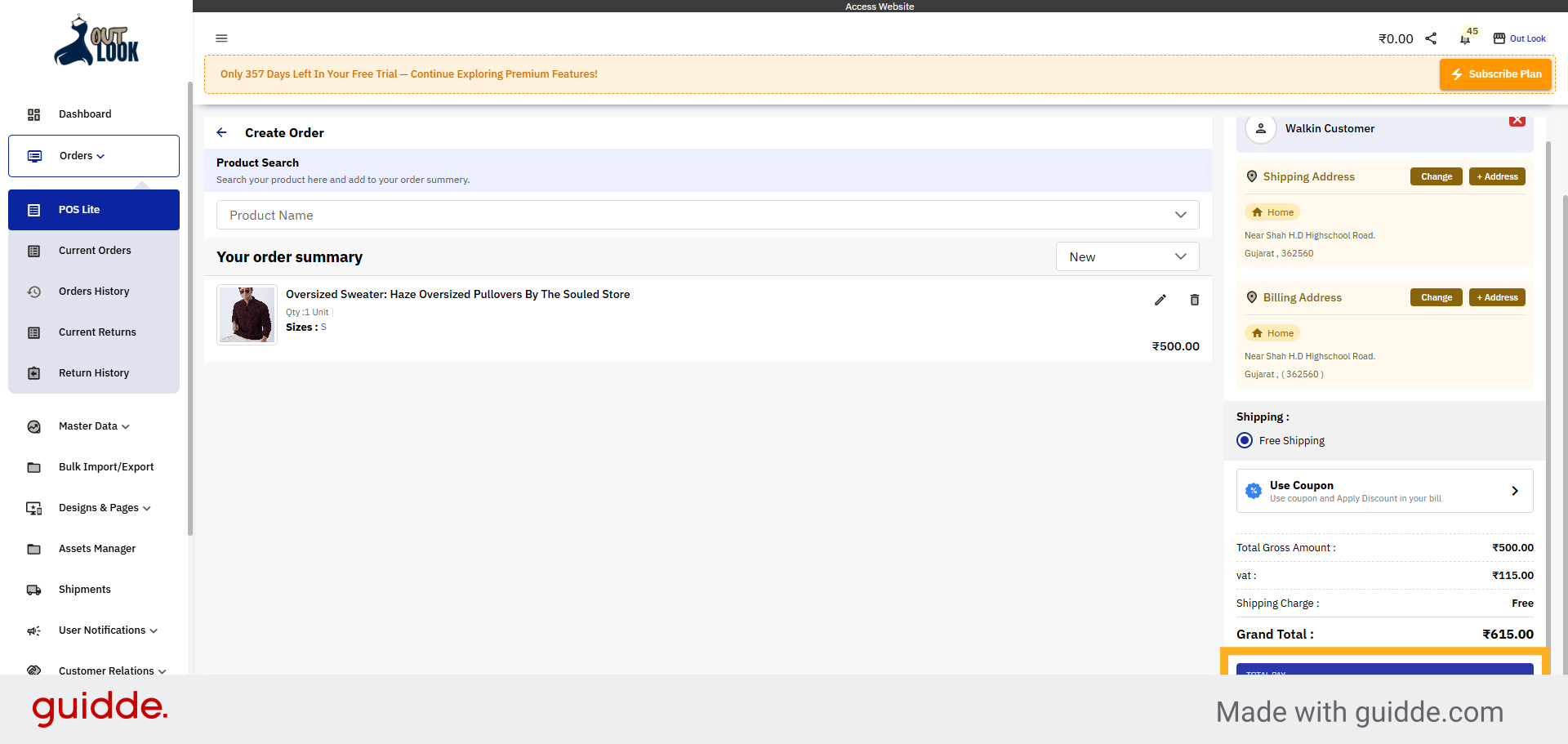1568x744 pixels.
Task: Click the Assets Manager label
Action: [x=97, y=549]
